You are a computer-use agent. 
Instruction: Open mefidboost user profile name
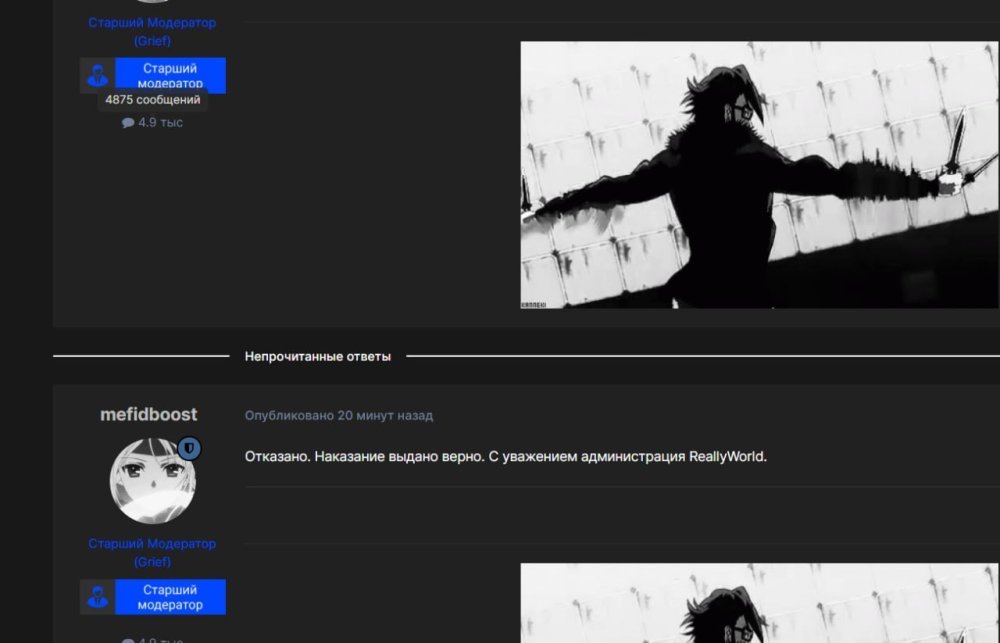pyautogui.click(x=149, y=415)
